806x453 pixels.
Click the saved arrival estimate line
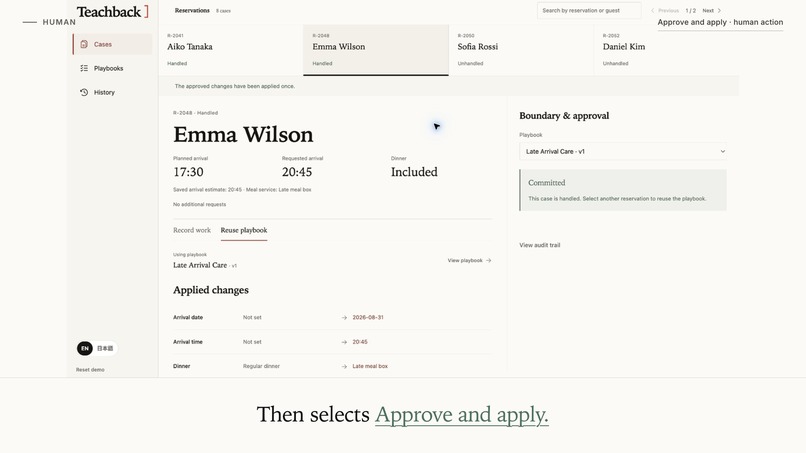242,190
